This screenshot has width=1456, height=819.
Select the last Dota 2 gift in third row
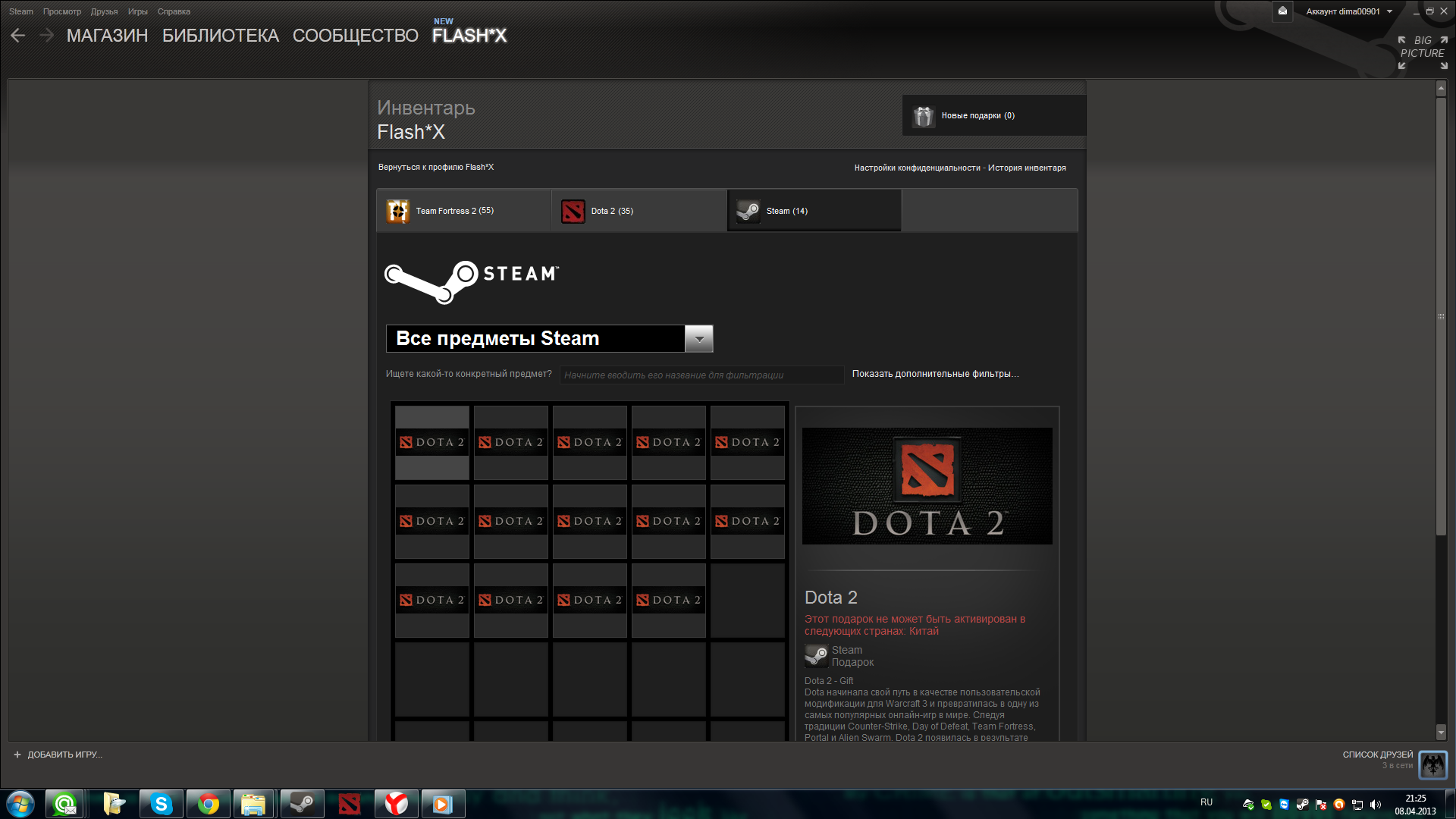coord(669,601)
